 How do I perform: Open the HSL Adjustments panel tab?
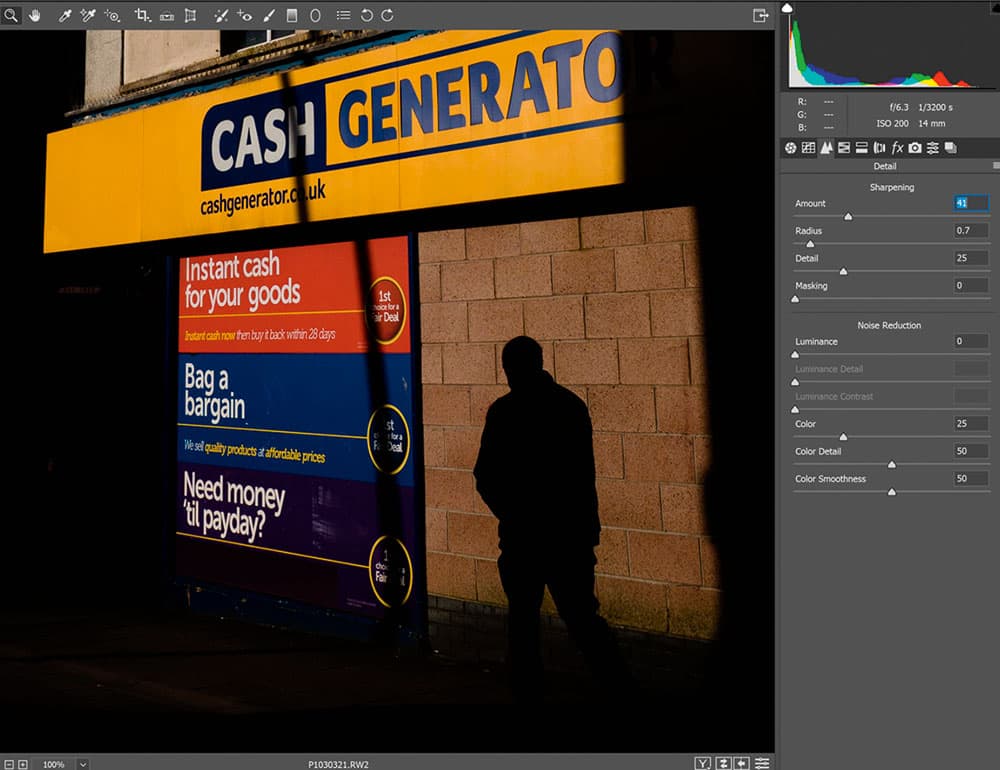(844, 148)
